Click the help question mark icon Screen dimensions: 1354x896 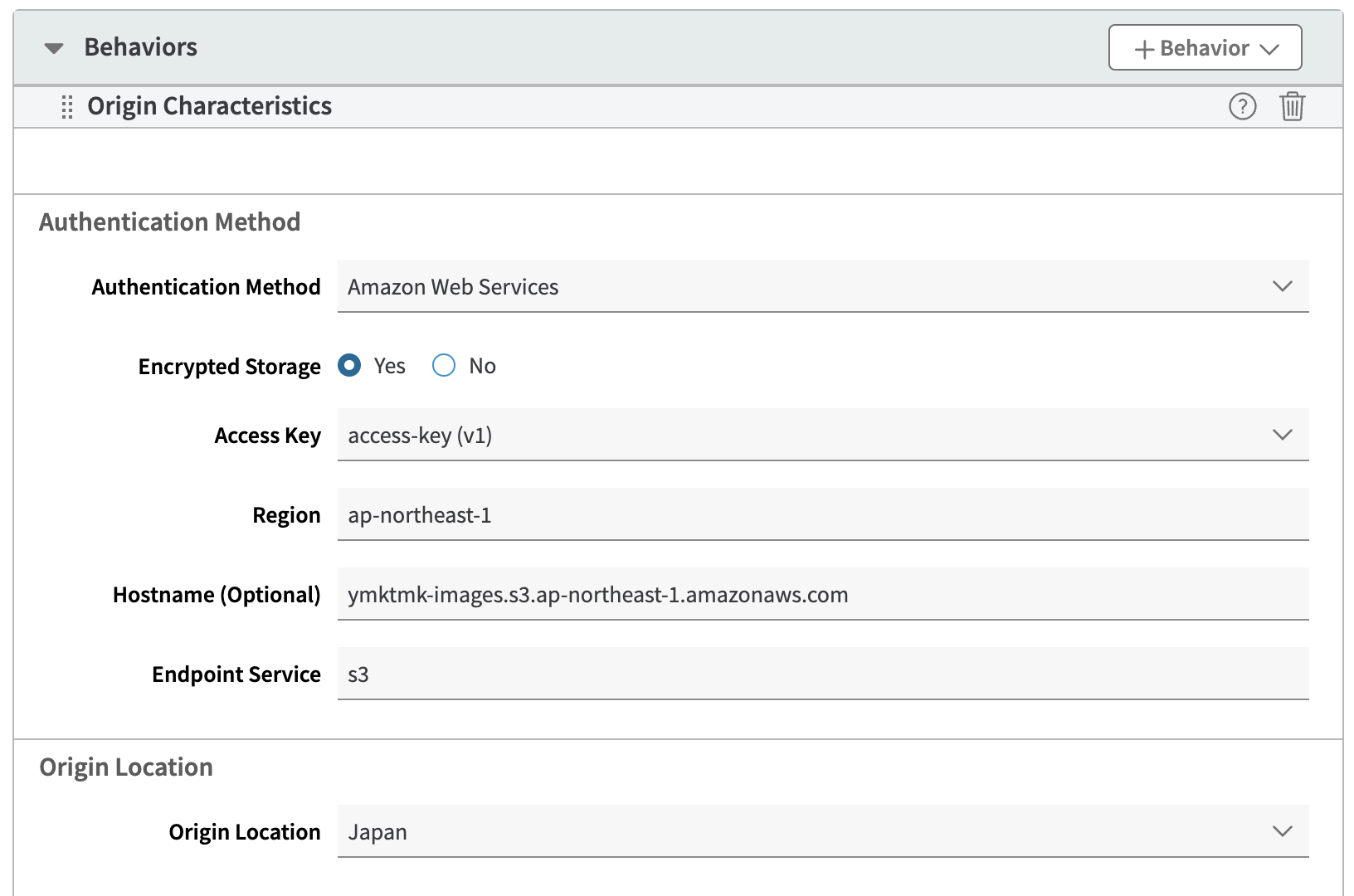[1242, 106]
